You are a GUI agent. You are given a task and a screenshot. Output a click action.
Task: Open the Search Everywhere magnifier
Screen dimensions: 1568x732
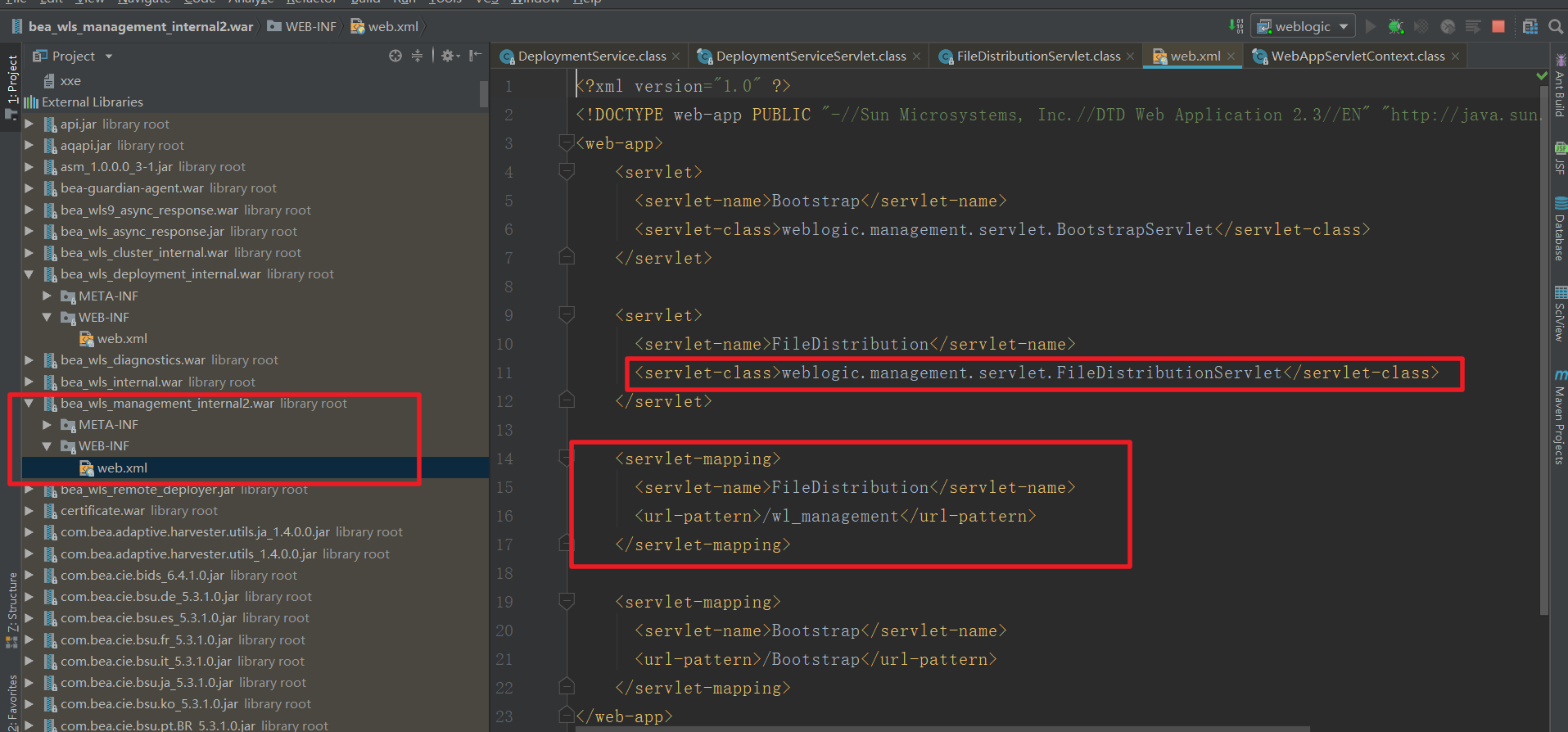[x=1556, y=27]
